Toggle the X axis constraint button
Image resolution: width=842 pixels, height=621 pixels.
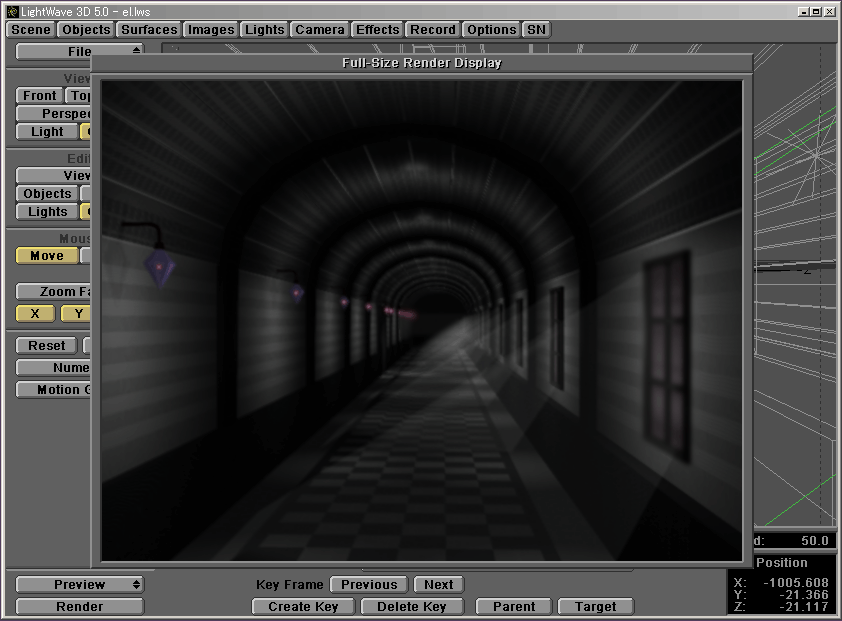pos(36,314)
